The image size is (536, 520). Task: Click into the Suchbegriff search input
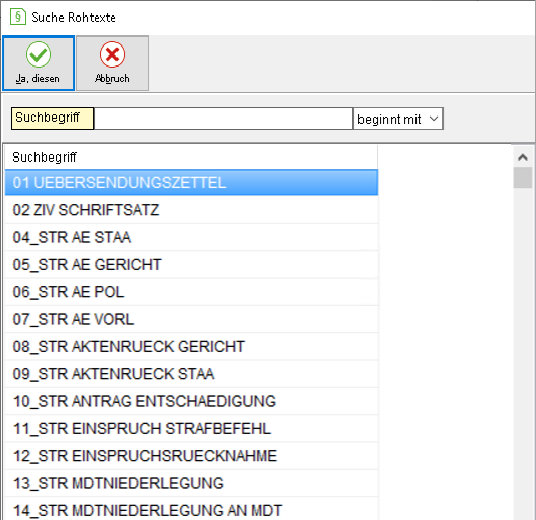point(223,119)
